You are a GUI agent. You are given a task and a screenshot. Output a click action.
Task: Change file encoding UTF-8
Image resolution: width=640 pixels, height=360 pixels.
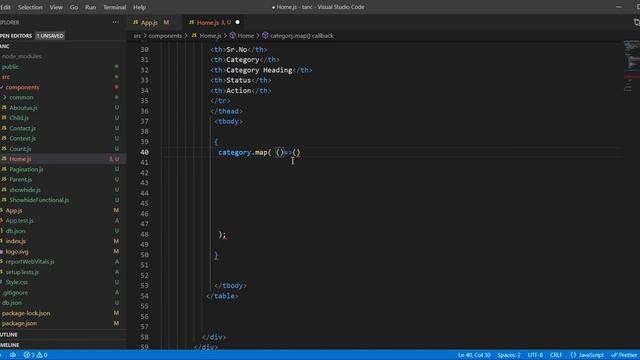click(535, 355)
